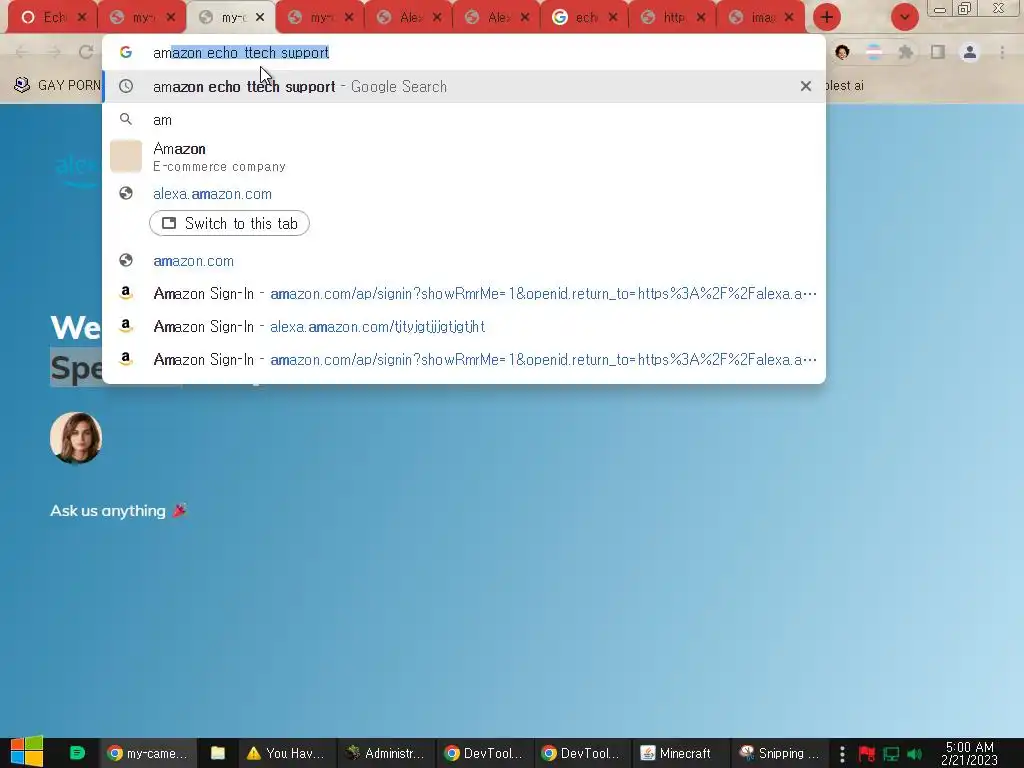Click the globe icon beside amazon.com
Image resolution: width=1024 pixels, height=768 pixels.
tap(126, 261)
